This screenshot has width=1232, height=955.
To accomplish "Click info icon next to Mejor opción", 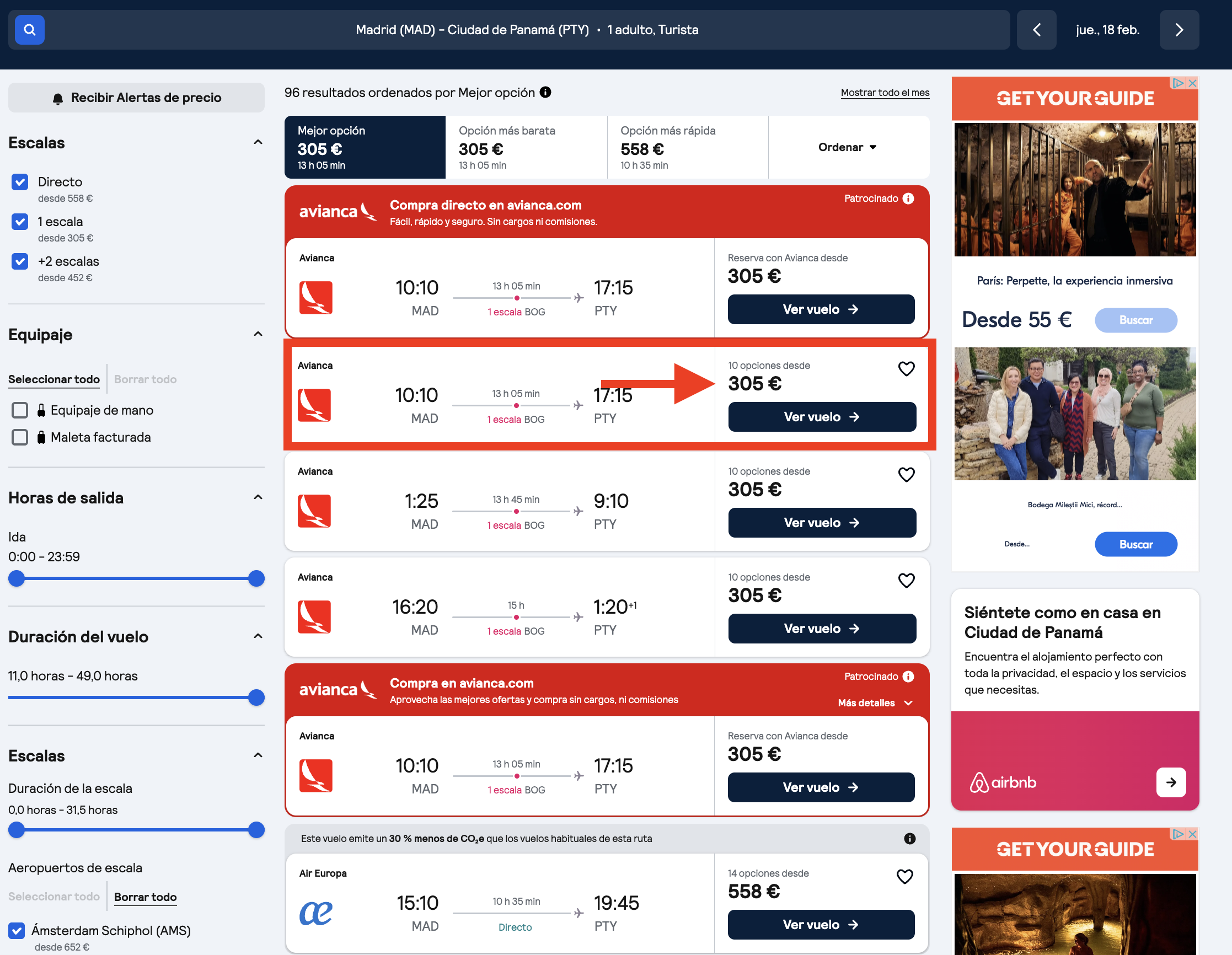I will click(x=545, y=92).
